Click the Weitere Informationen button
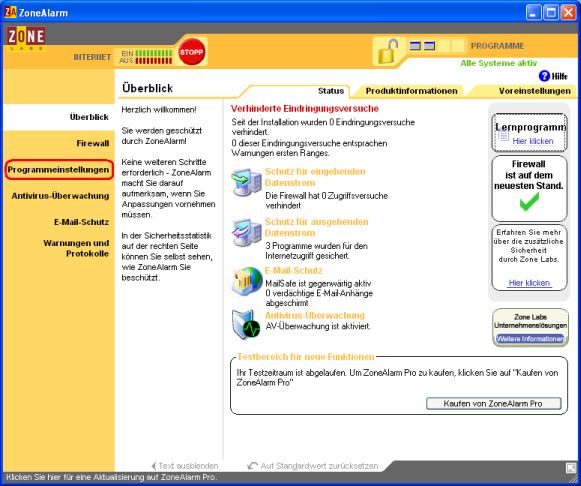581x486 pixels. click(x=530, y=339)
